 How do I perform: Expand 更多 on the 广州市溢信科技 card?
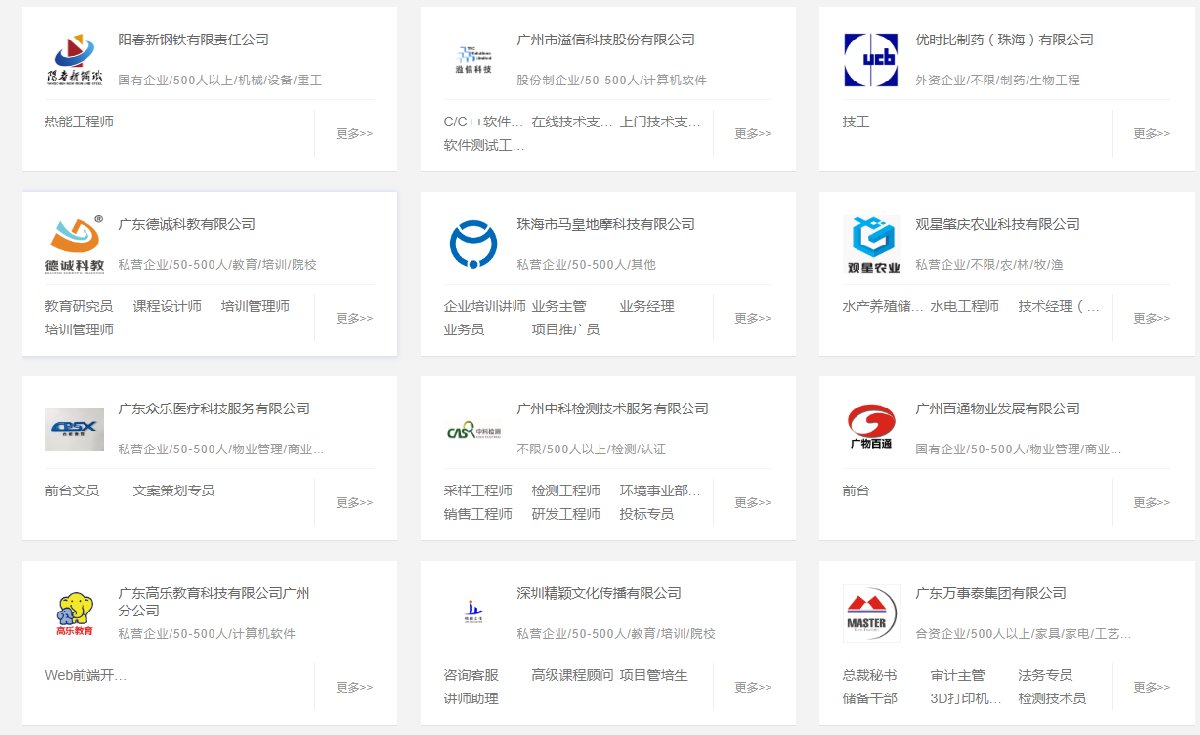click(749, 133)
